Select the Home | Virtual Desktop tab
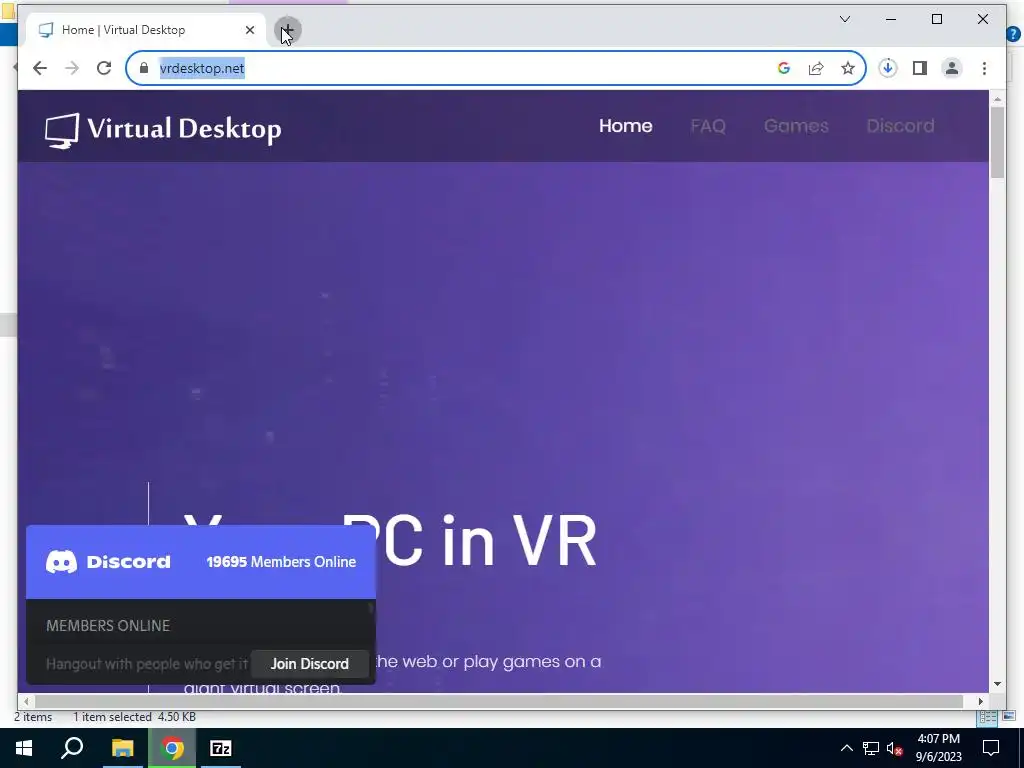1024x768 pixels. coord(145,30)
